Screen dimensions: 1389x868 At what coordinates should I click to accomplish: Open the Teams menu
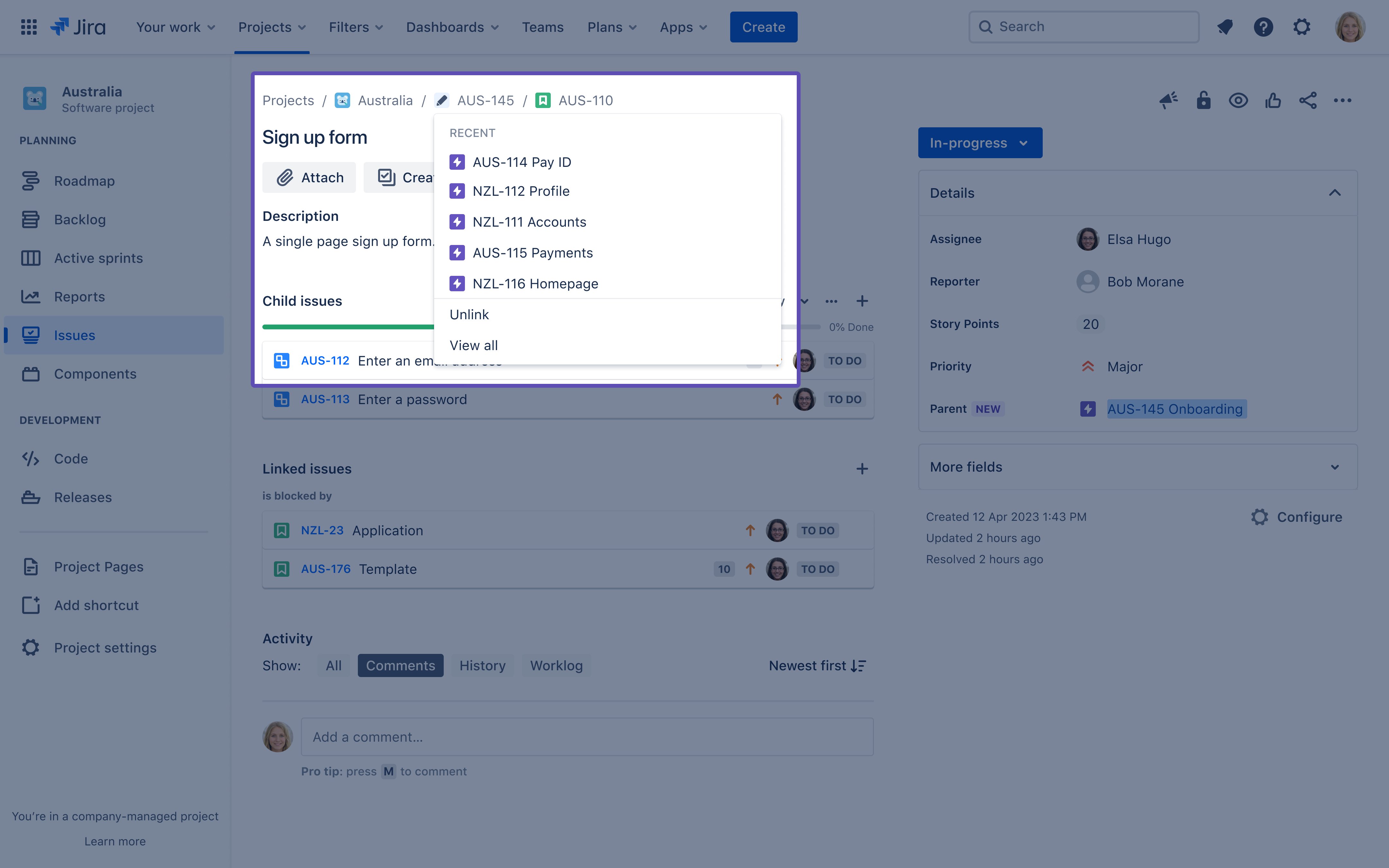[542, 27]
